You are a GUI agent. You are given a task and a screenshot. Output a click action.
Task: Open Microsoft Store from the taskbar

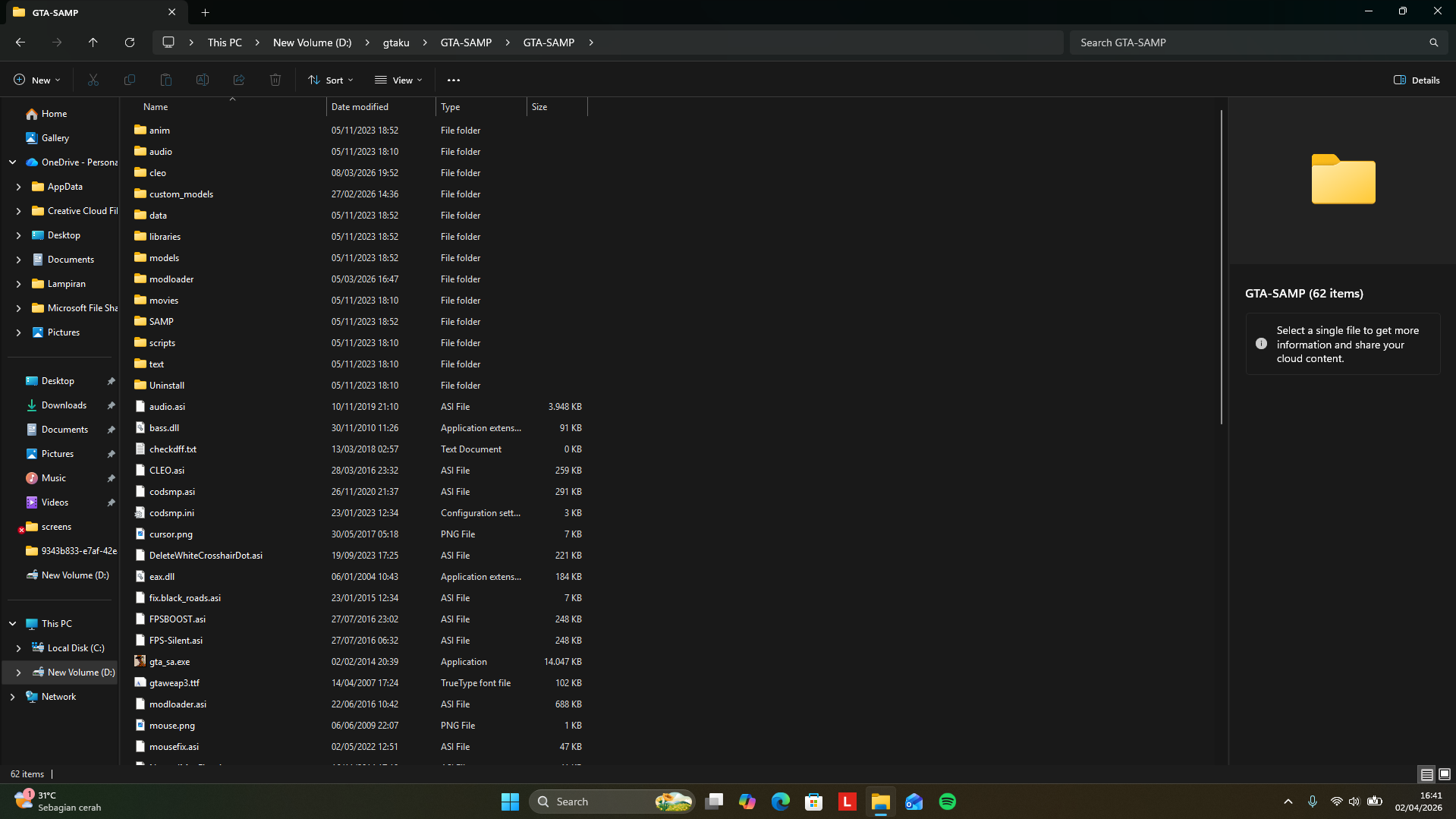(814, 802)
